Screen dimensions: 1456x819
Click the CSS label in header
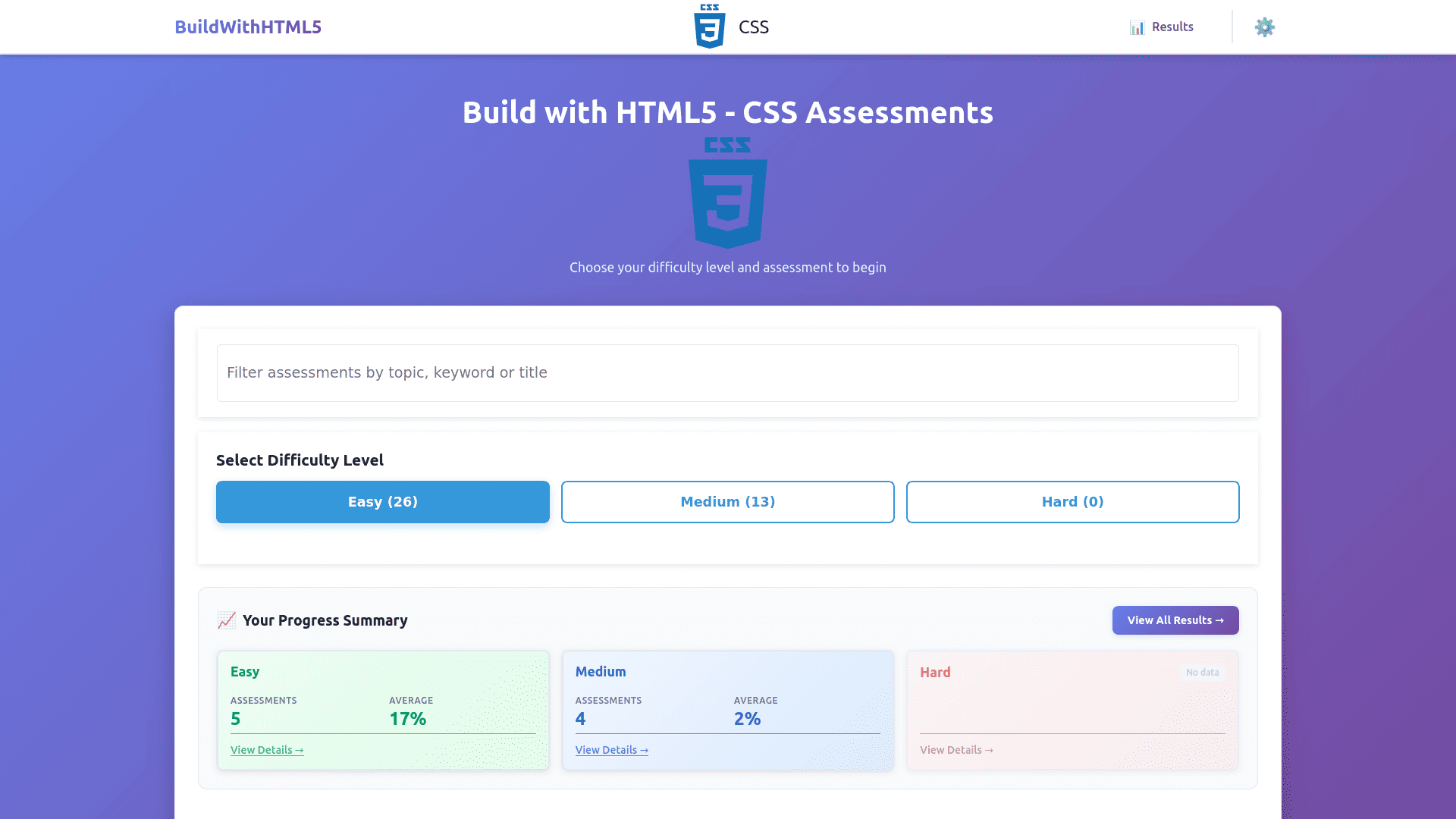753,27
